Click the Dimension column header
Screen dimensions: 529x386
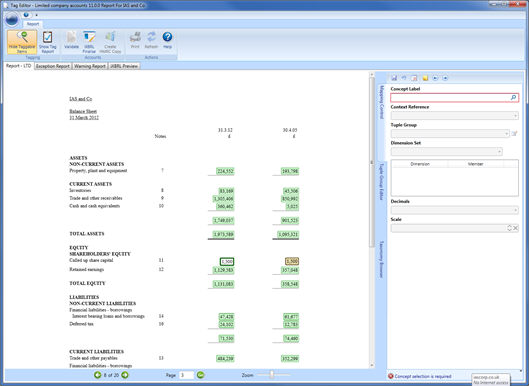[x=420, y=164]
